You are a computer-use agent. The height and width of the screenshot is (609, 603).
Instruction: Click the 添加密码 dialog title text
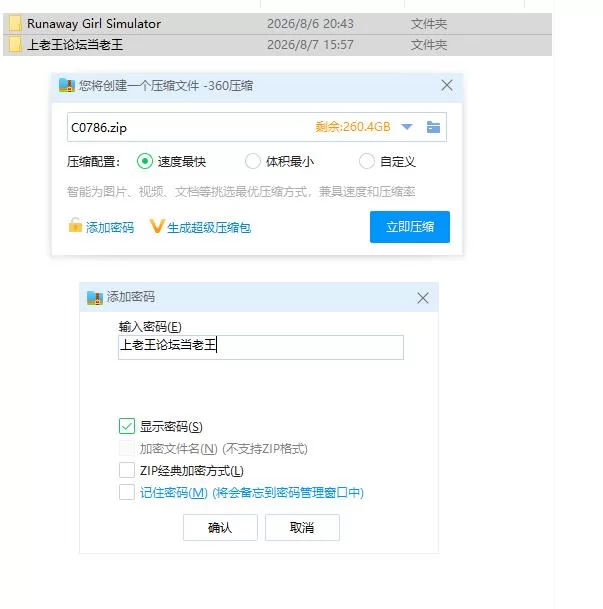(131, 297)
